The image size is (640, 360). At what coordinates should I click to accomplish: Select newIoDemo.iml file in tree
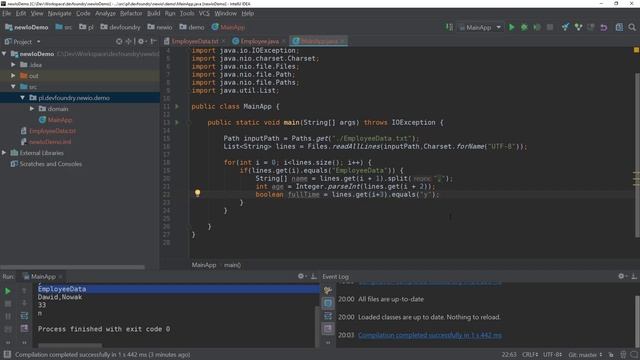click(50, 142)
